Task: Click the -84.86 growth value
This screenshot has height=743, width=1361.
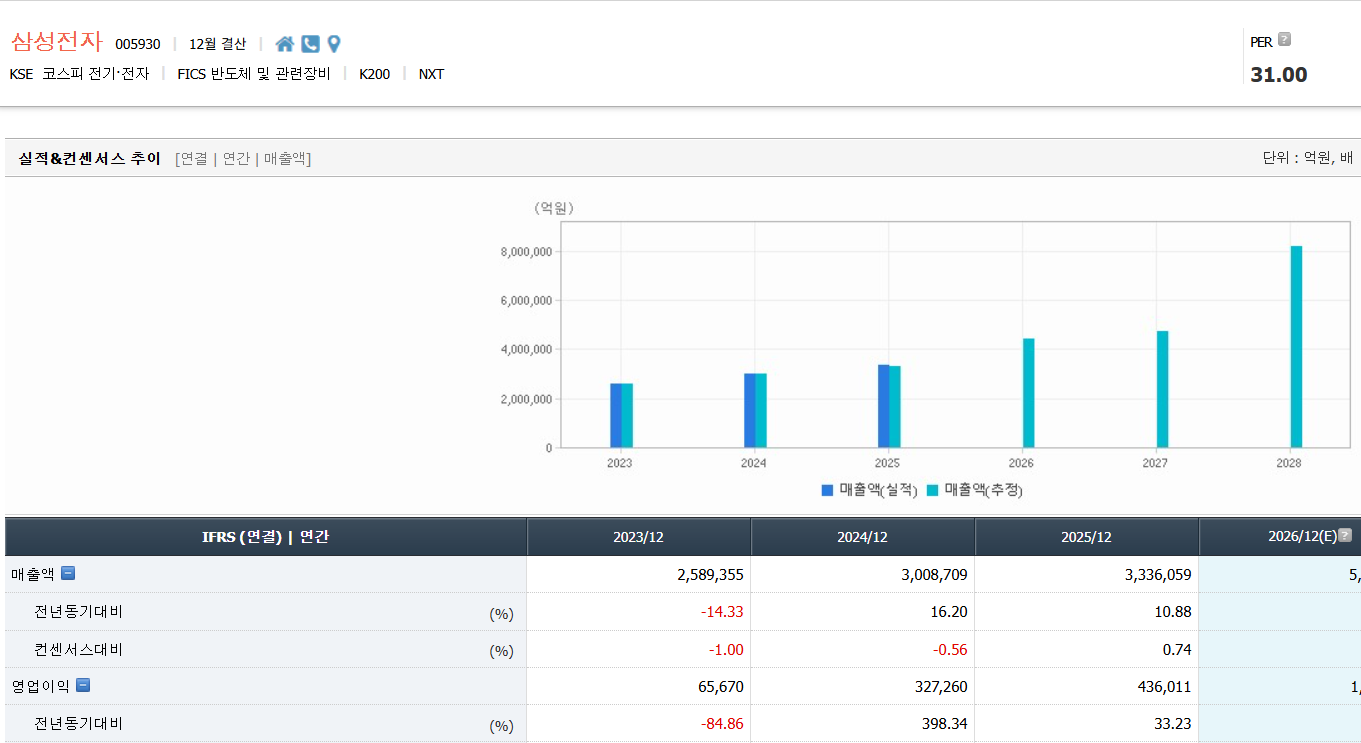Action: click(x=722, y=724)
